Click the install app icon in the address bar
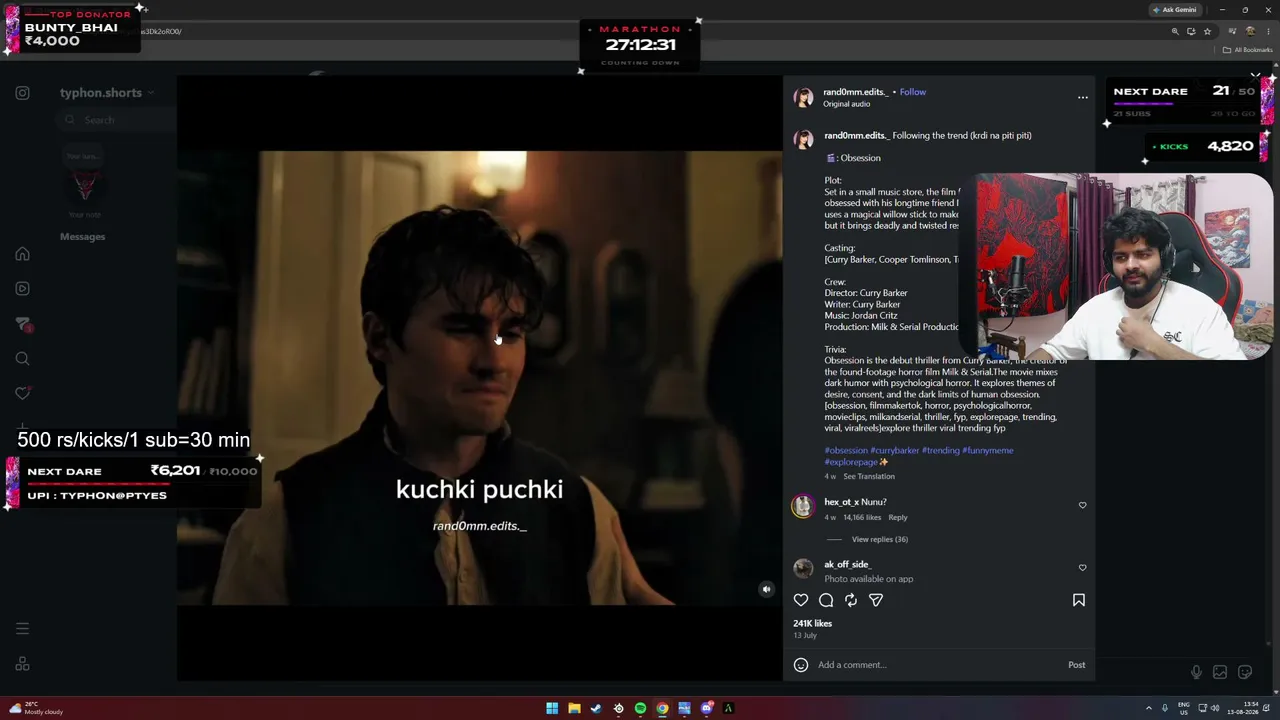Screen dimensions: 1280x720 1191,32
